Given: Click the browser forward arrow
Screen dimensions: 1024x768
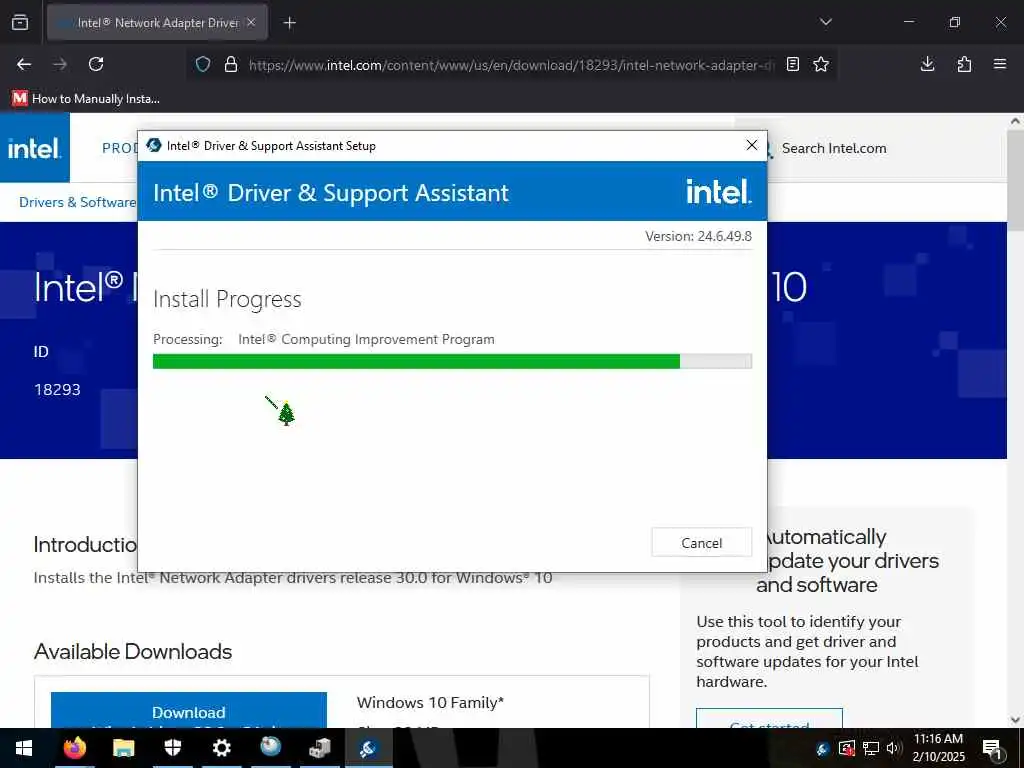Looking at the screenshot, I should point(60,64).
